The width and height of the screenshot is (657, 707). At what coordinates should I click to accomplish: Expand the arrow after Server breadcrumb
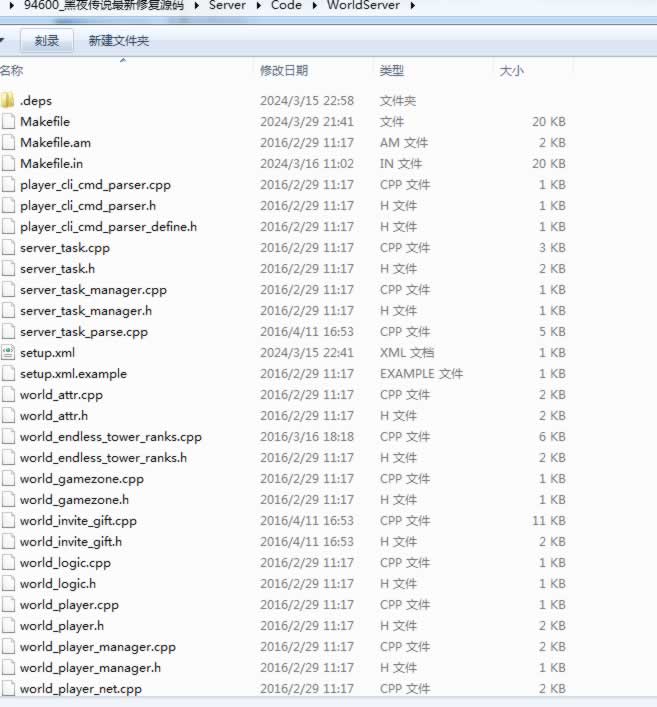coord(259,6)
